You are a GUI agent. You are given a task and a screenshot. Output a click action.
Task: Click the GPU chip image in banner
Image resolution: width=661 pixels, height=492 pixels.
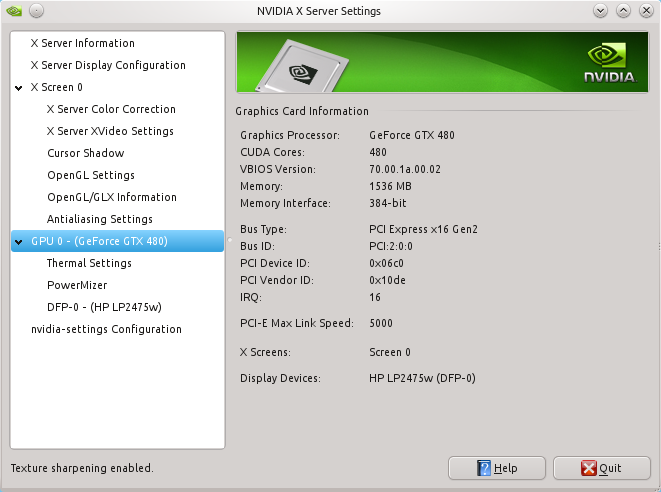[x=303, y=67]
